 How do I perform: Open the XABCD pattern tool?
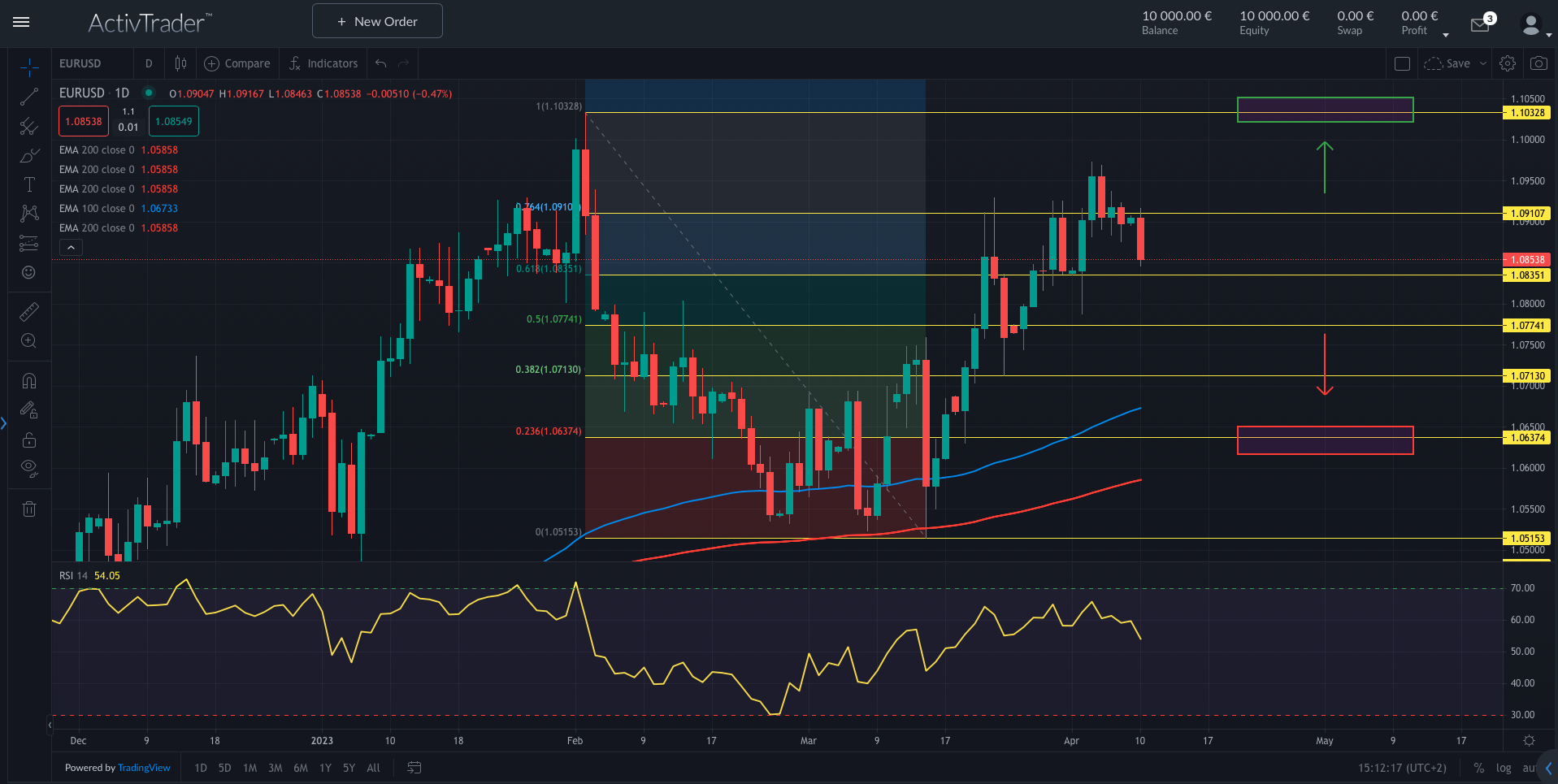tap(29, 214)
